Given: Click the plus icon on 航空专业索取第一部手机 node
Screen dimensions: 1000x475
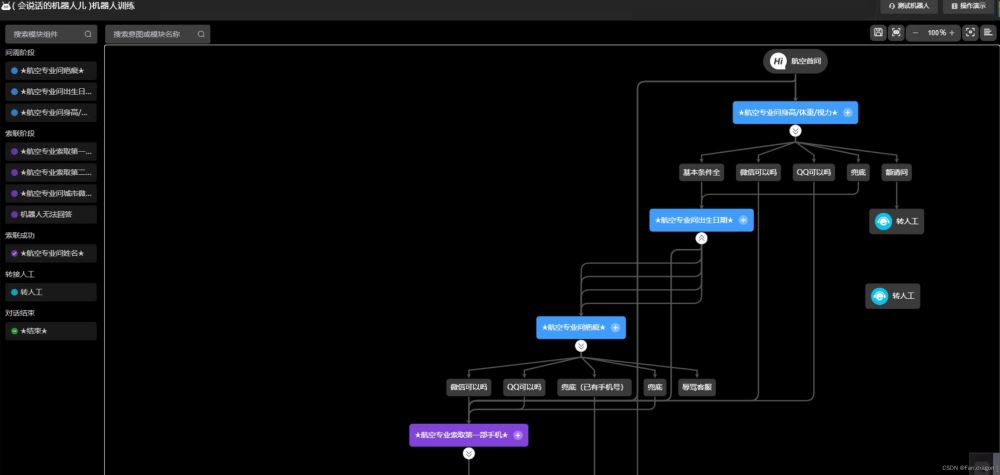Looking at the screenshot, I should (517, 435).
